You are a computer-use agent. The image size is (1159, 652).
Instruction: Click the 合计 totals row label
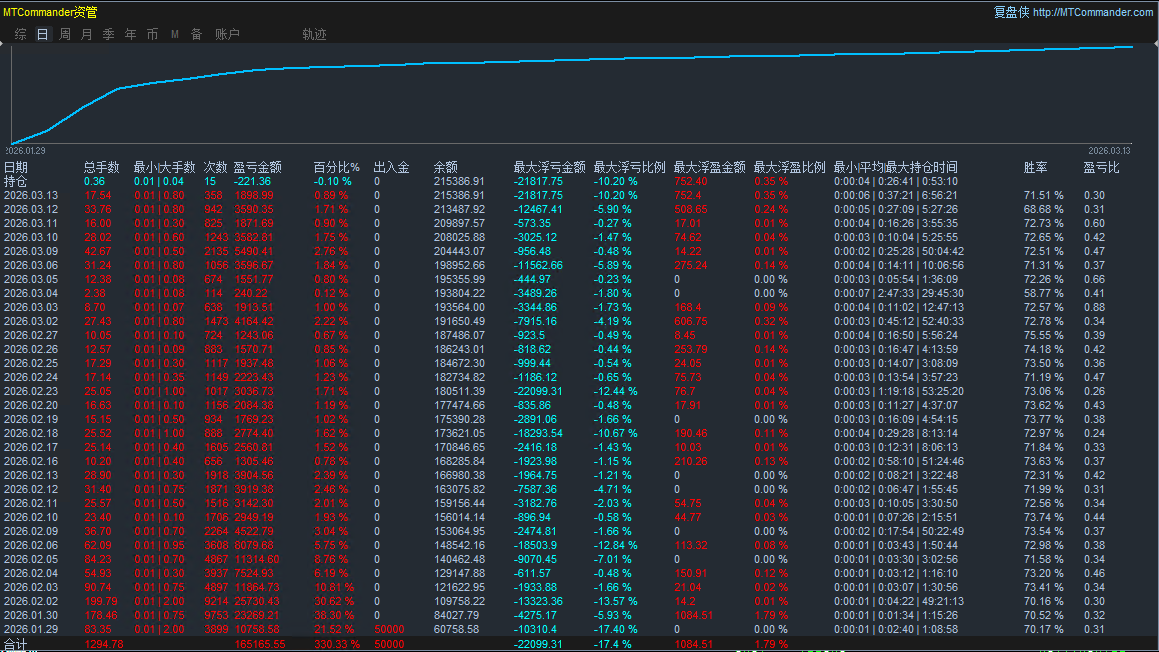[16, 644]
